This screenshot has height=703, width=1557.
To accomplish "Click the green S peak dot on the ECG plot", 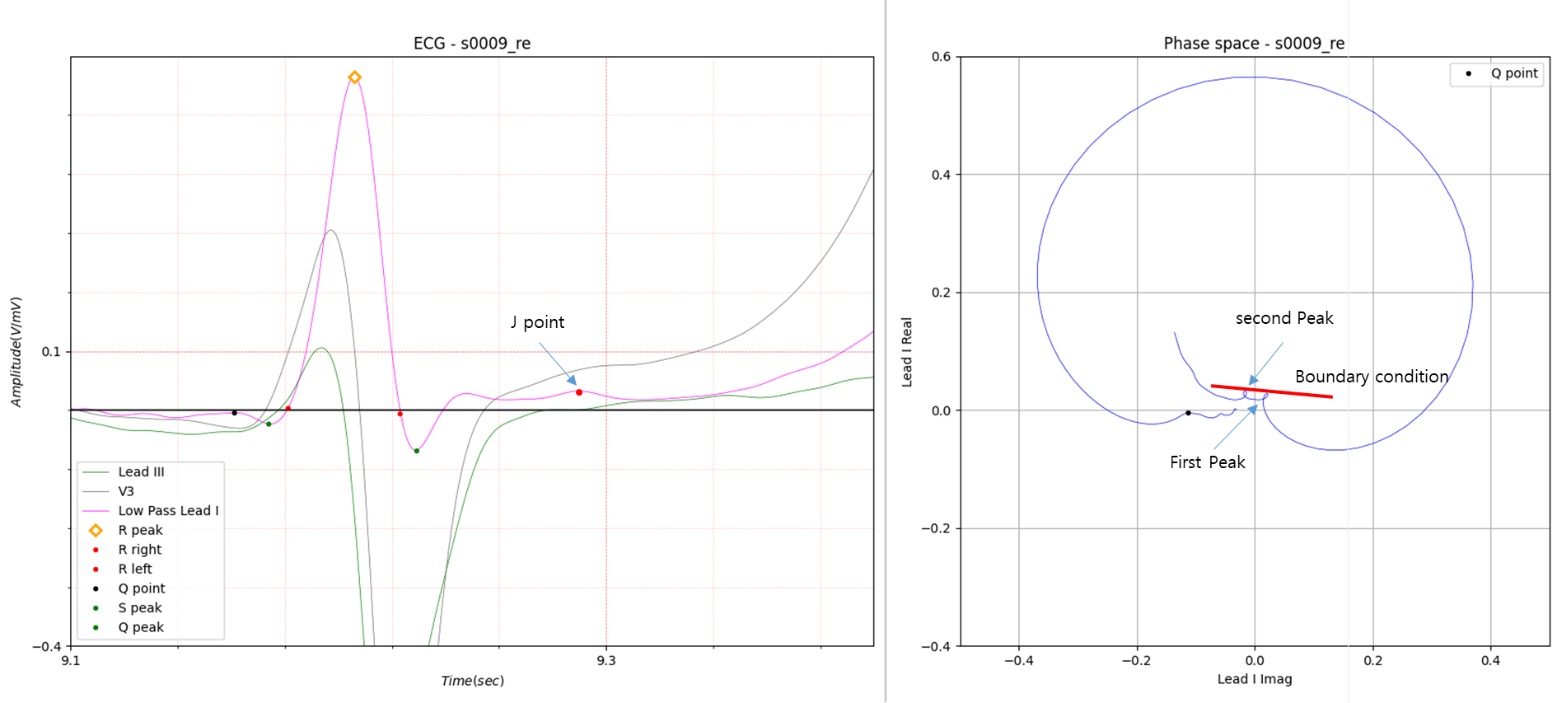I will 416,451.
